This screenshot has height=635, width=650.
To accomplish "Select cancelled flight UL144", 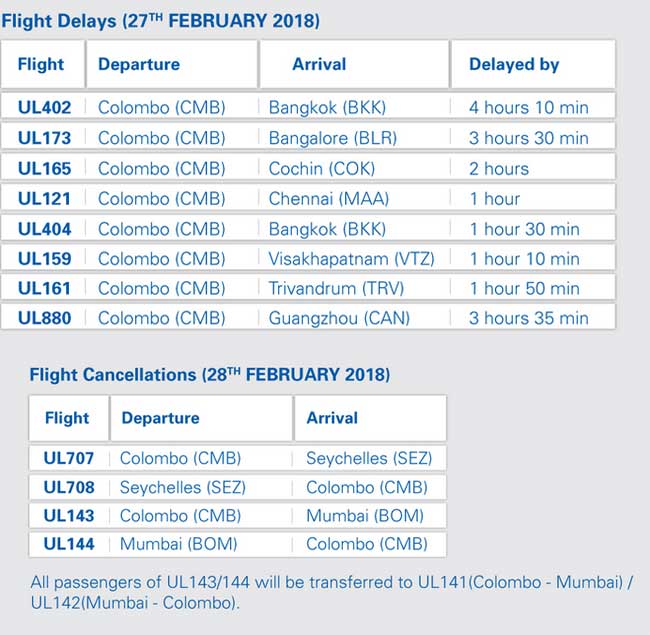I will [68, 544].
